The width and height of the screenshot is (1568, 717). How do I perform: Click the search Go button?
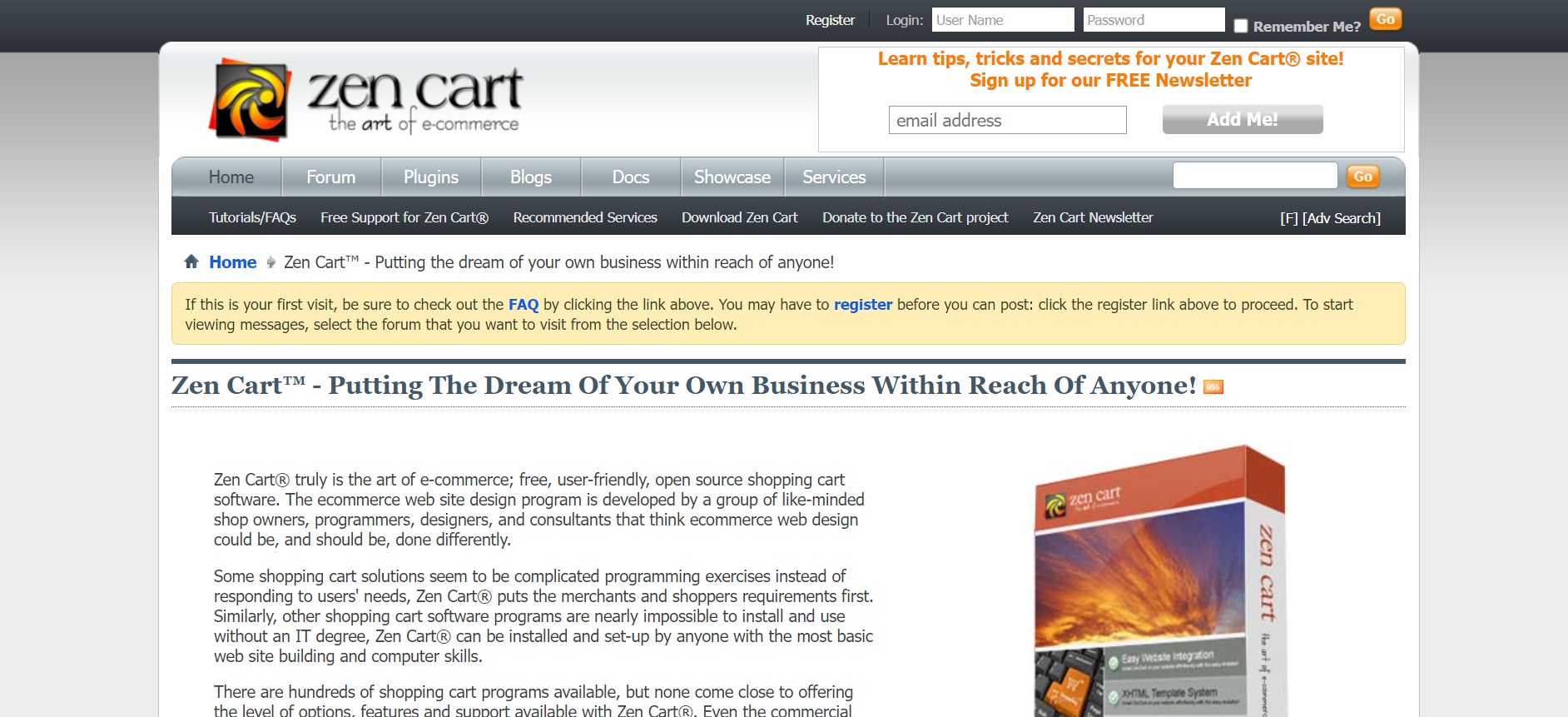1363,177
